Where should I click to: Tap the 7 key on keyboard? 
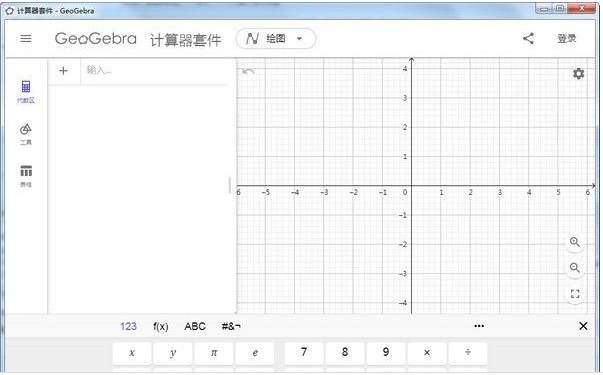coord(304,353)
